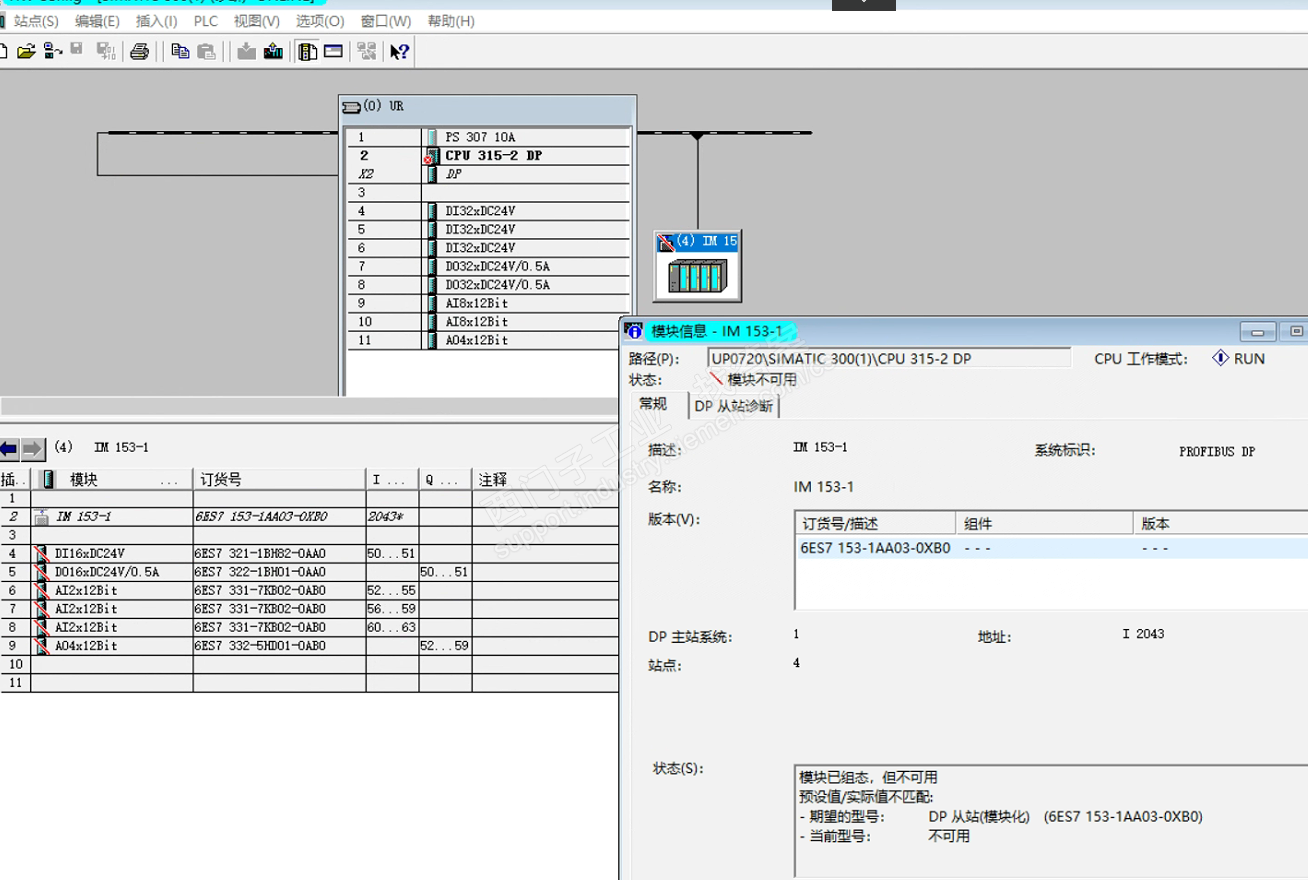The height and width of the screenshot is (880, 1308).
Task: Click the 订货号 column header in the slot table
Action: click(279, 480)
